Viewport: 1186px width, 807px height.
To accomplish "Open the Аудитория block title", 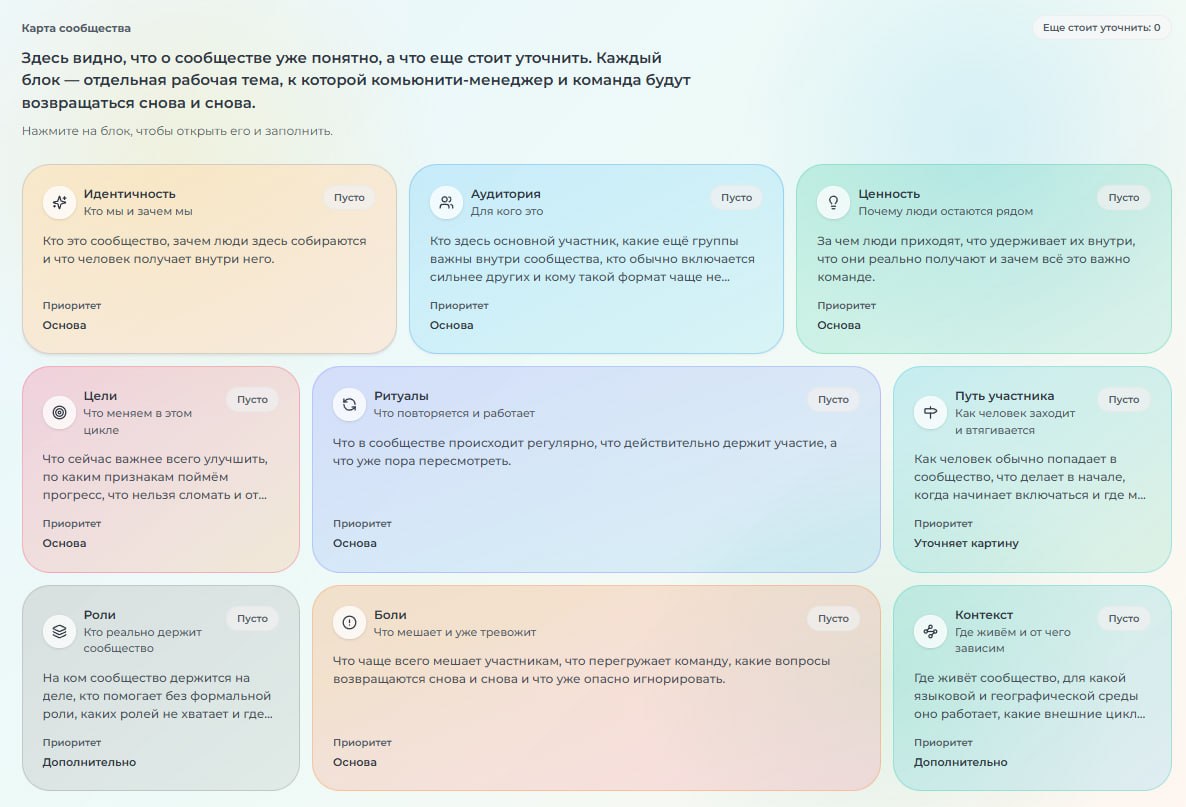I will coord(505,194).
